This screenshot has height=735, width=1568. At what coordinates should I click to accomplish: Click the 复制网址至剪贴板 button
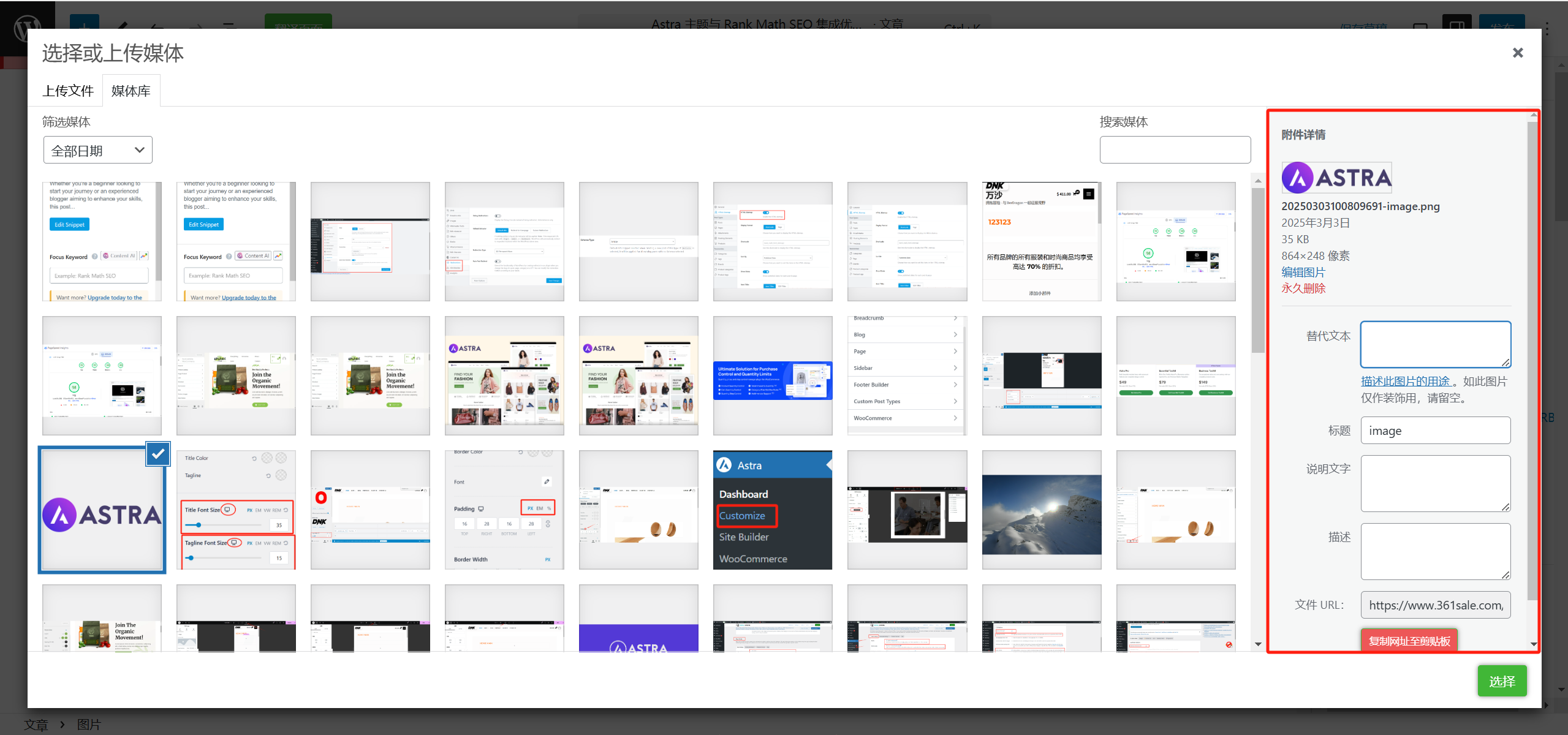(1409, 641)
